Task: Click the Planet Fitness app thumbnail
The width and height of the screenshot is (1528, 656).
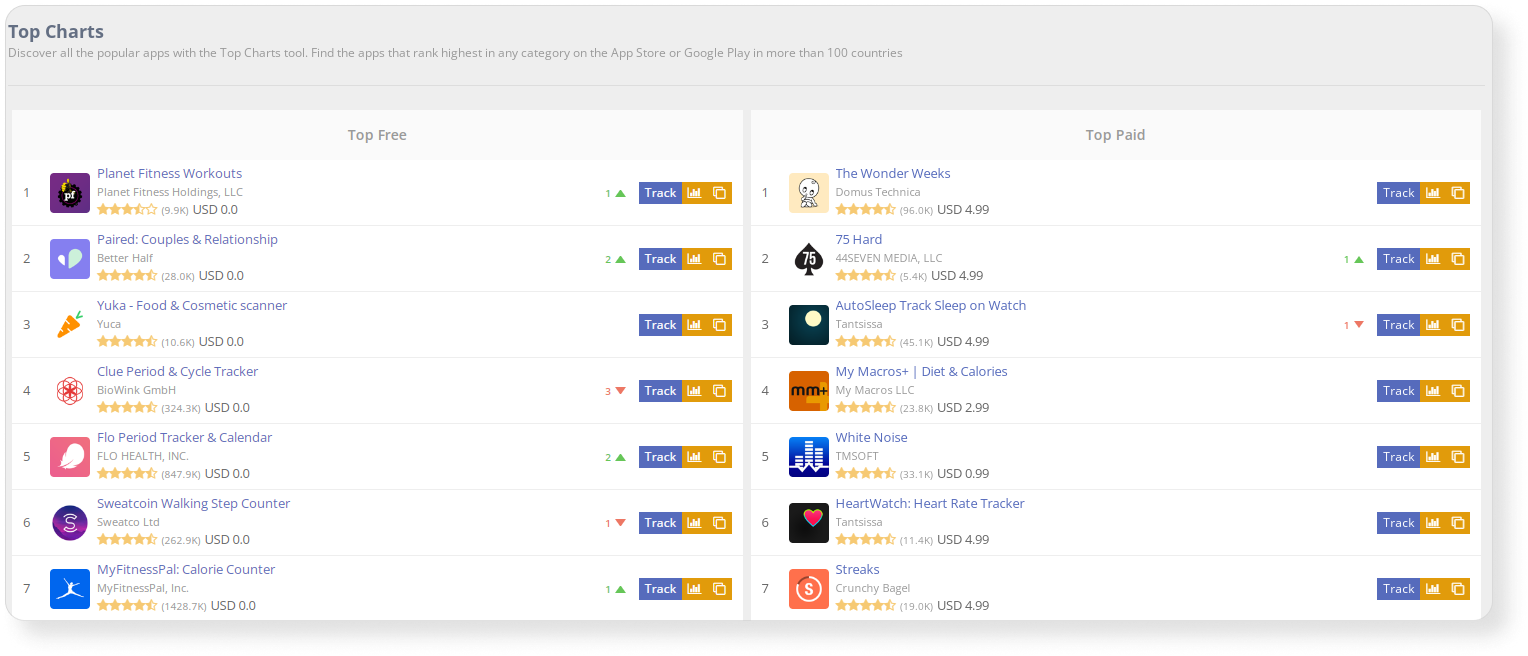Action: (x=70, y=193)
